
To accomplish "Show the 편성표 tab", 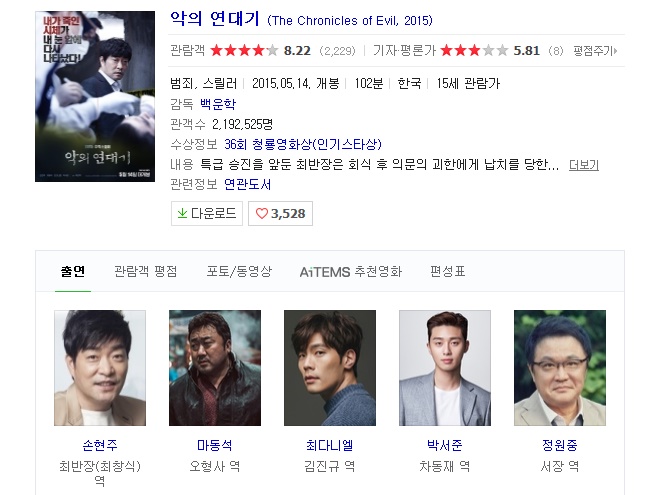I will coord(447,271).
